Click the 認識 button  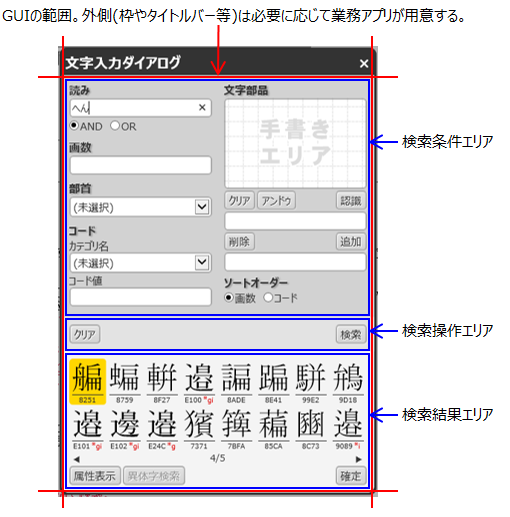351,201
